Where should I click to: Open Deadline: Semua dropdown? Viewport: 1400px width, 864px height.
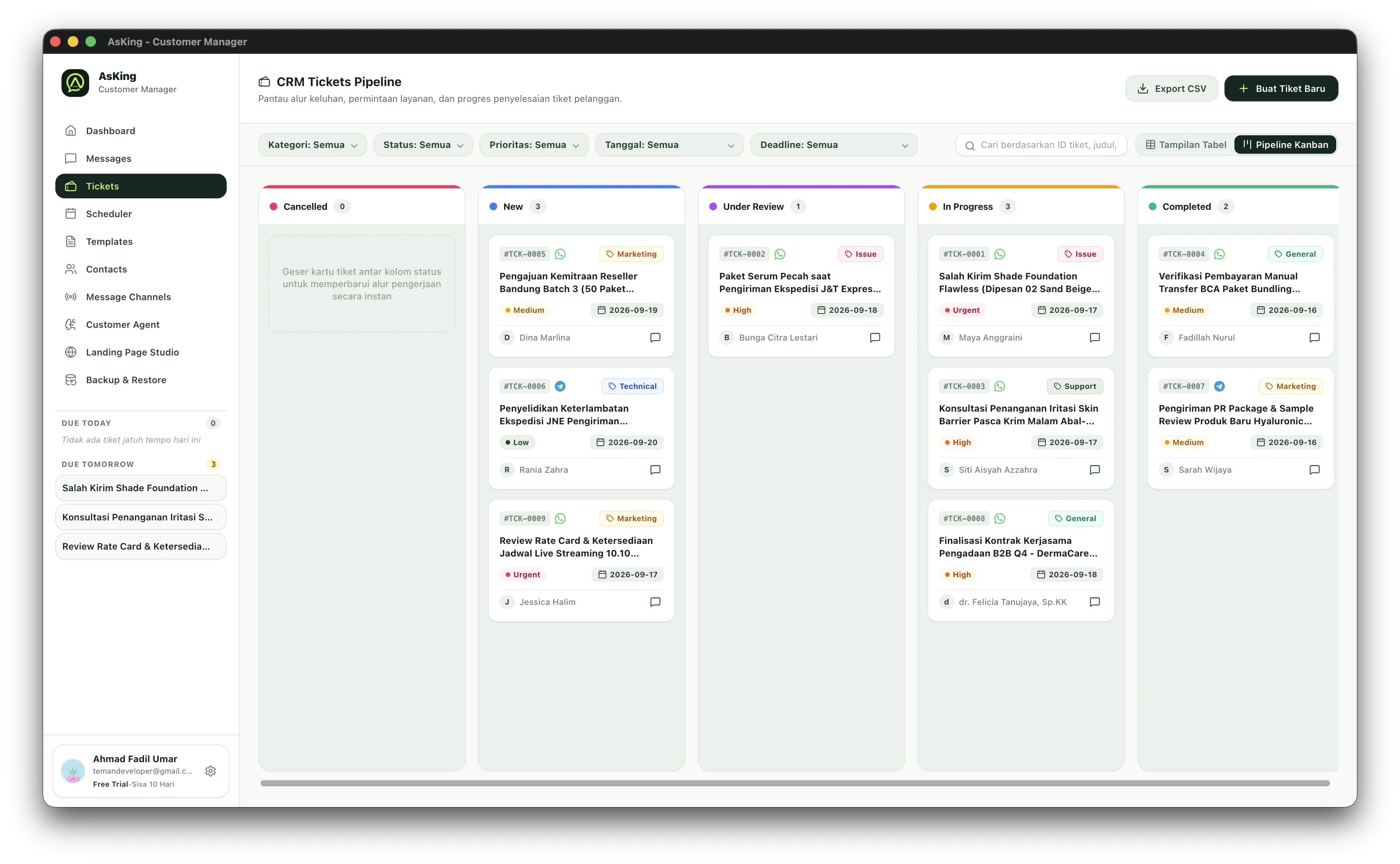[833, 145]
